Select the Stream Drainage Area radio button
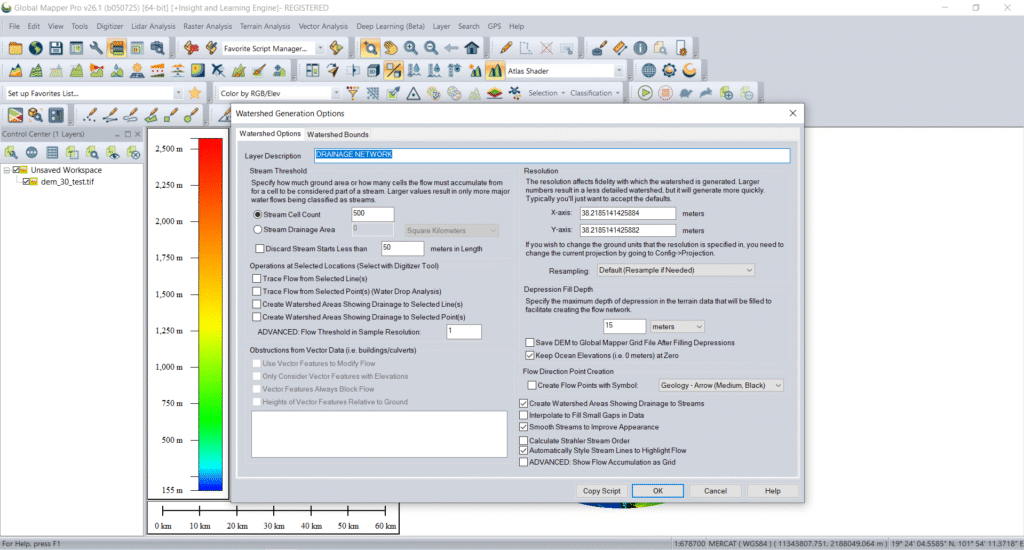Screen dimensions: 1024x550 257,229
